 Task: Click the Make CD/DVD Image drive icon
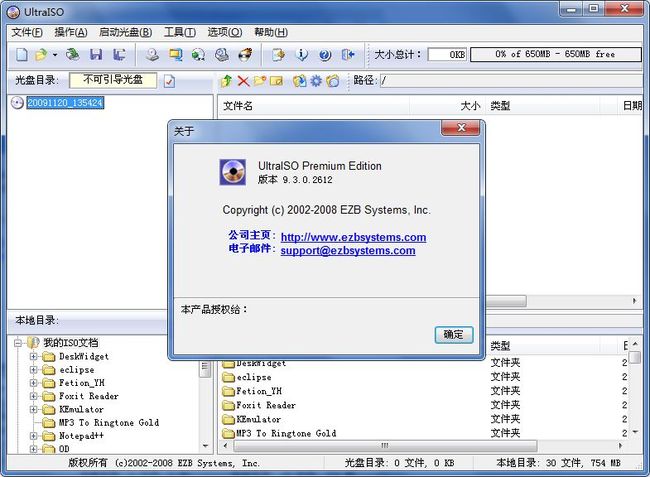click(153, 54)
